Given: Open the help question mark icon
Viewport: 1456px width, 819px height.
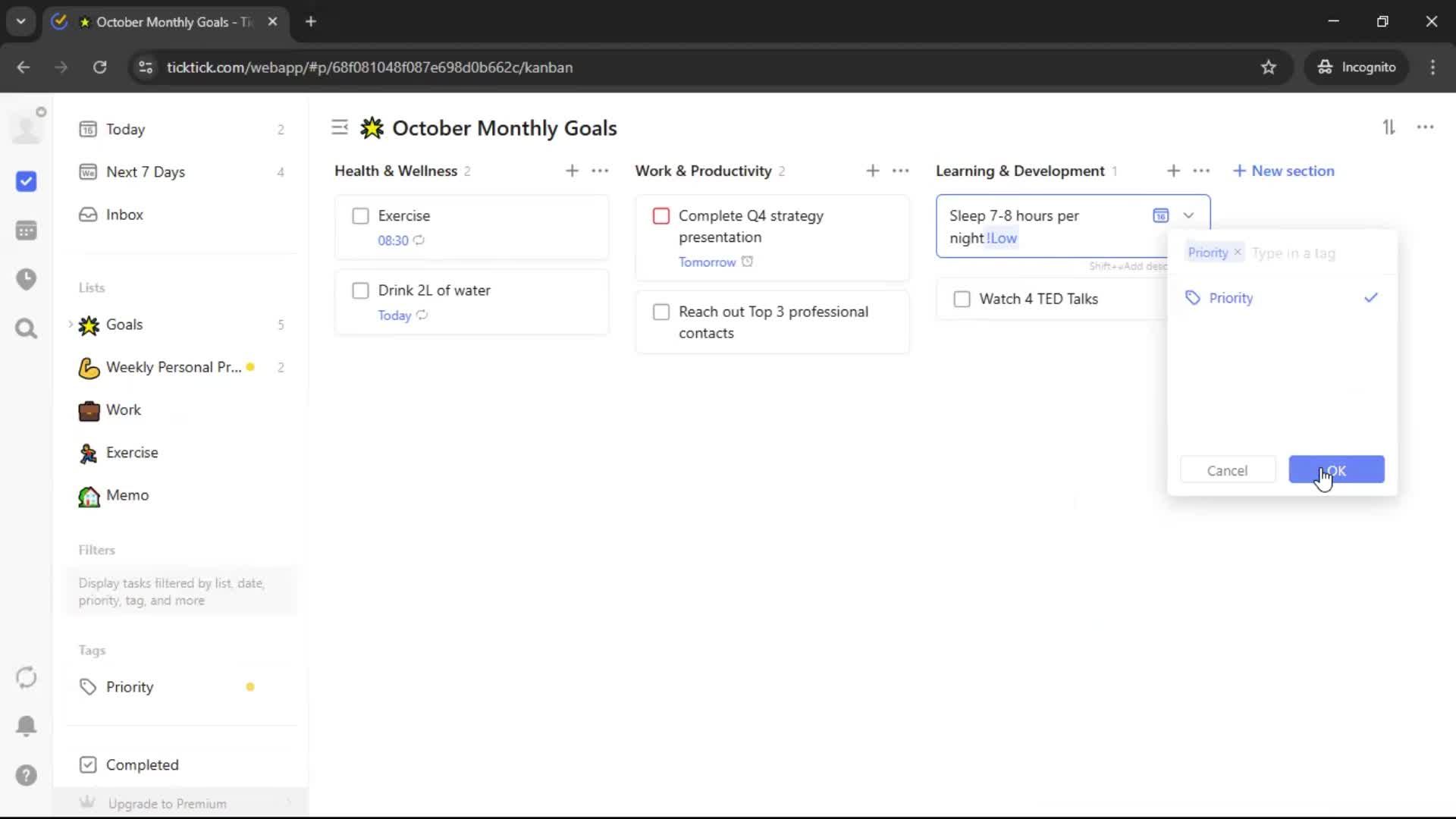Looking at the screenshot, I should [27, 775].
